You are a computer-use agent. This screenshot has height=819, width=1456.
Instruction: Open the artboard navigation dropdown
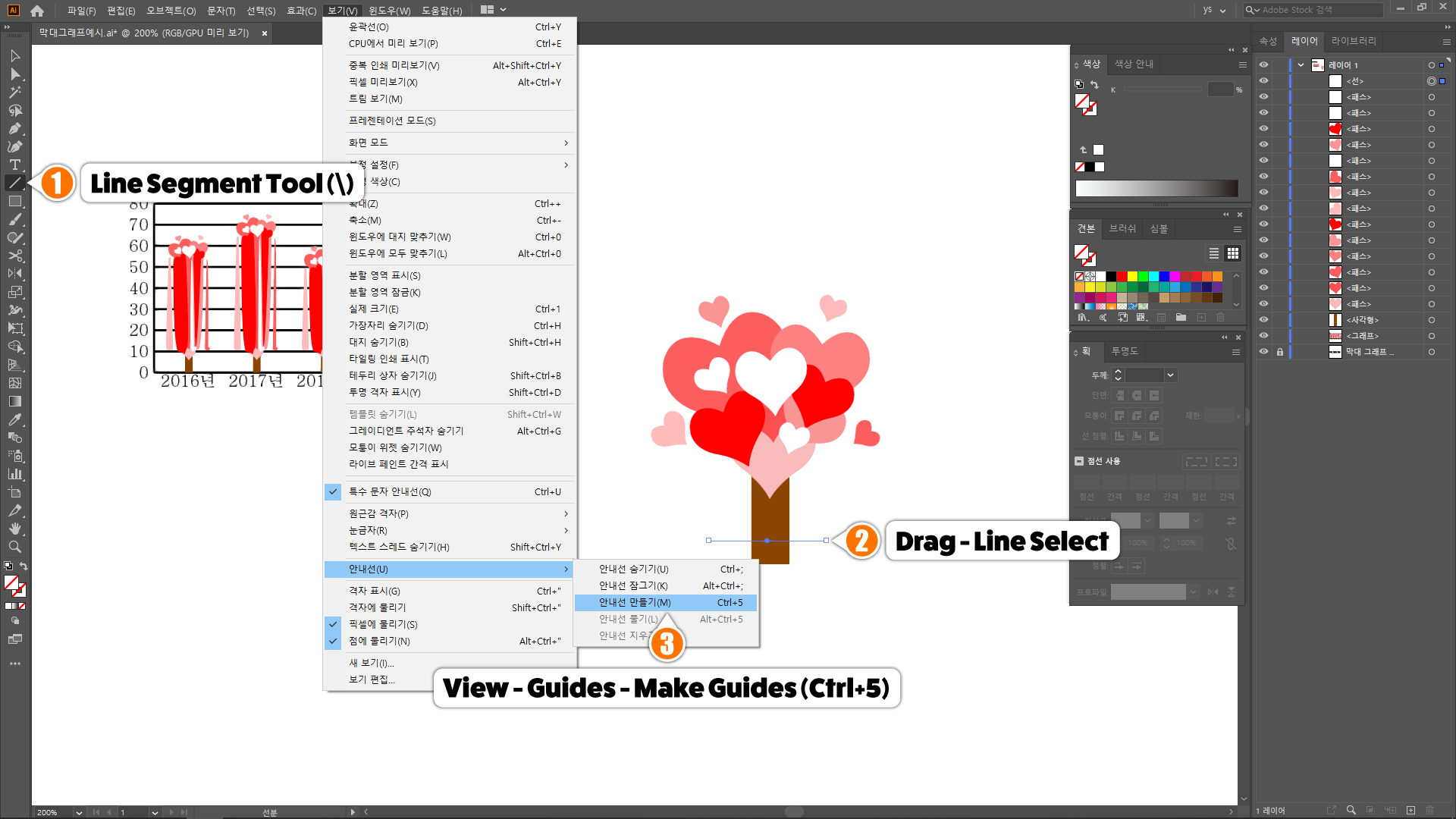point(155,812)
